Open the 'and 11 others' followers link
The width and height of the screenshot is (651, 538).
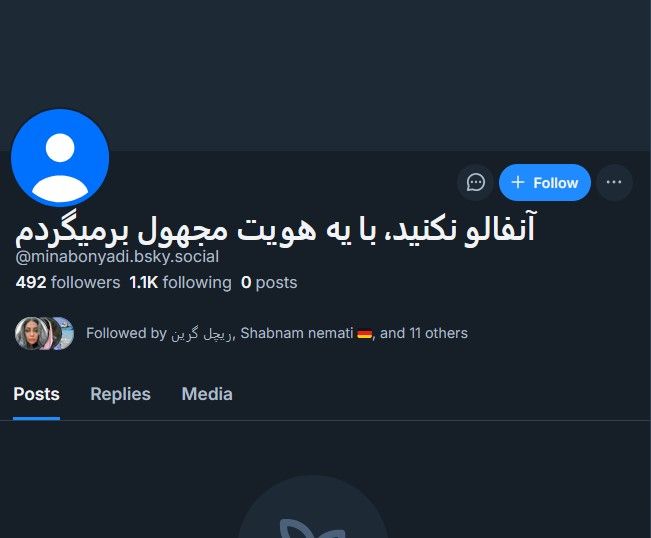[x=424, y=333]
